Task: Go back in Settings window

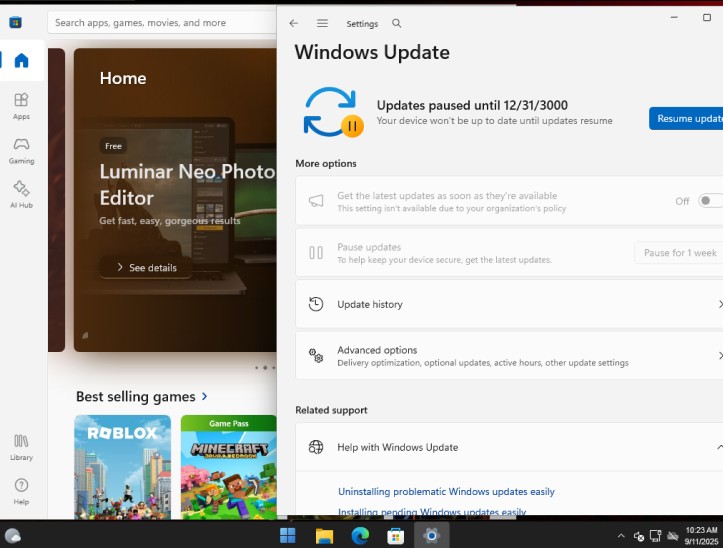Action: click(294, 23)
